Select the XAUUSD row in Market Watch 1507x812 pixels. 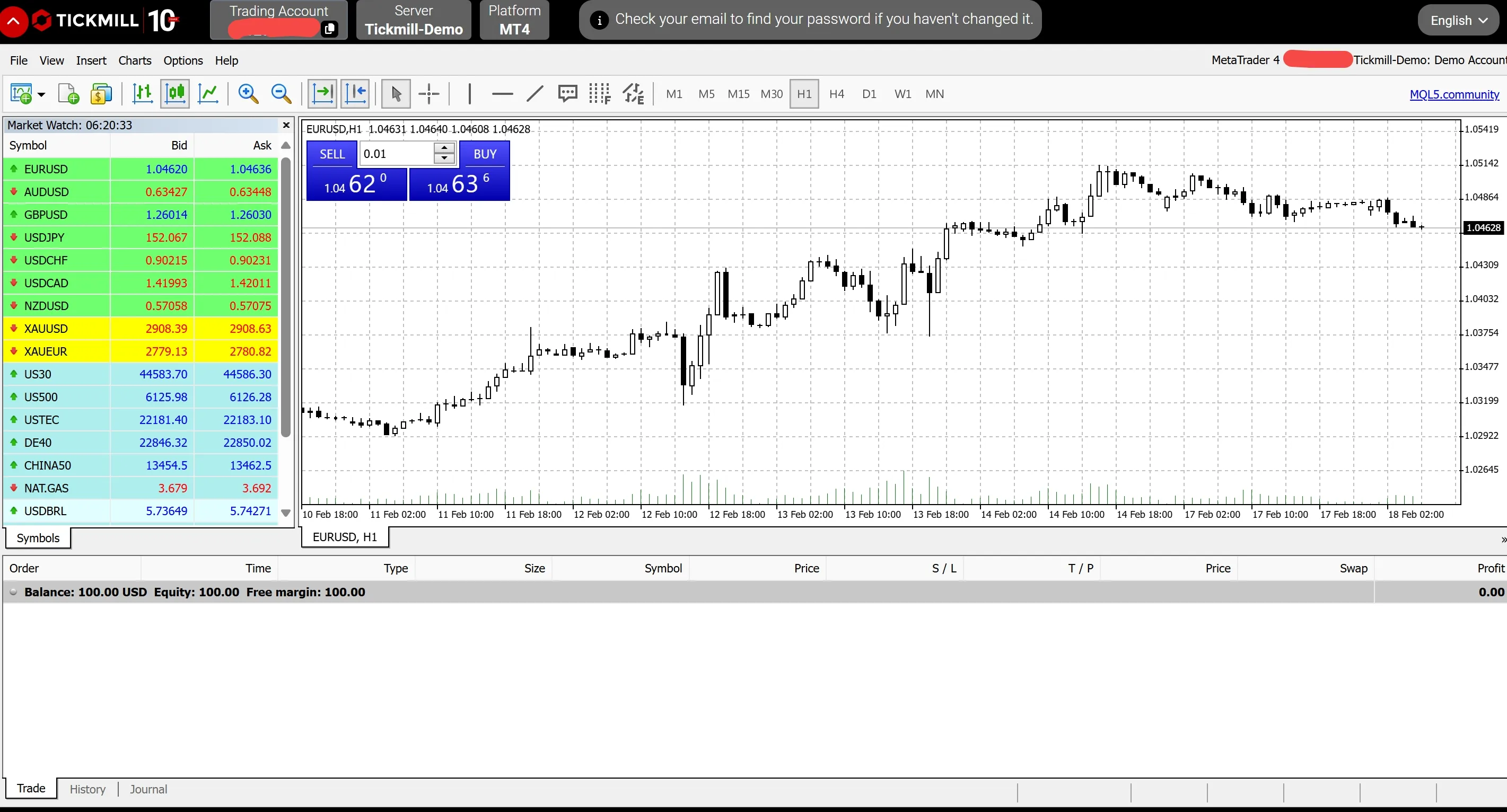pos(141,329)
